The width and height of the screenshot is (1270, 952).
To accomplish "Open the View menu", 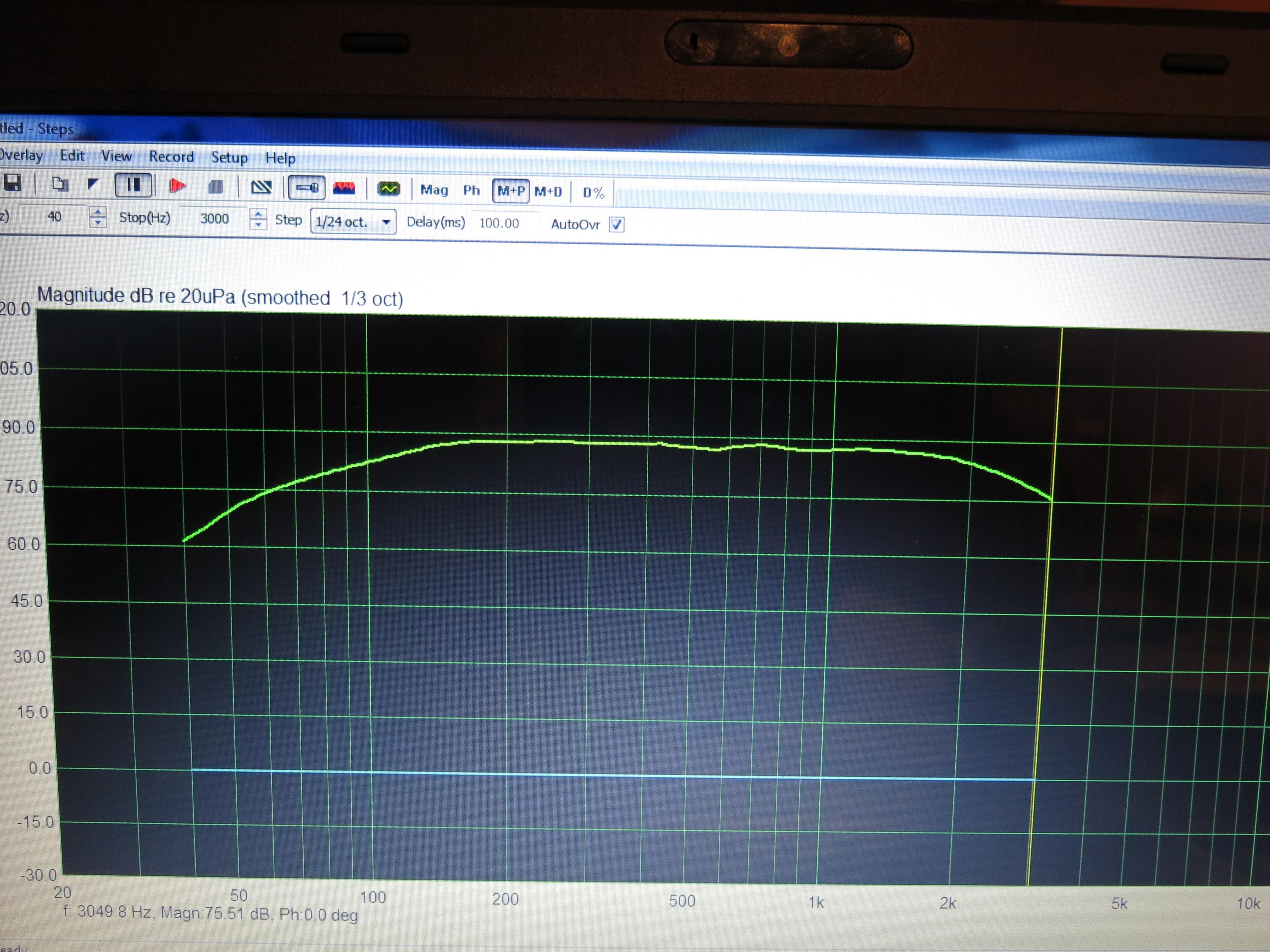I will (x=116, y=156).
